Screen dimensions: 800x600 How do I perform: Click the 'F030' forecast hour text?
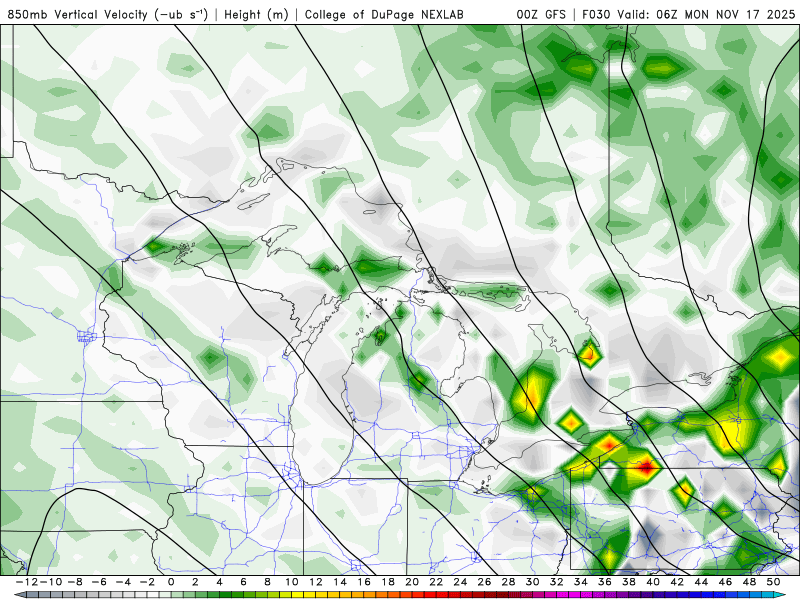coord(597,14)
